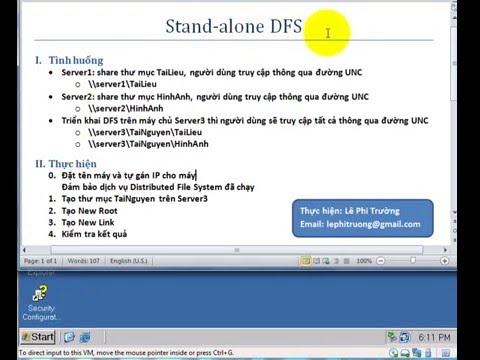
Task: Click the \\server2\HinhAnh path line
Action: [x=126, y=108]
